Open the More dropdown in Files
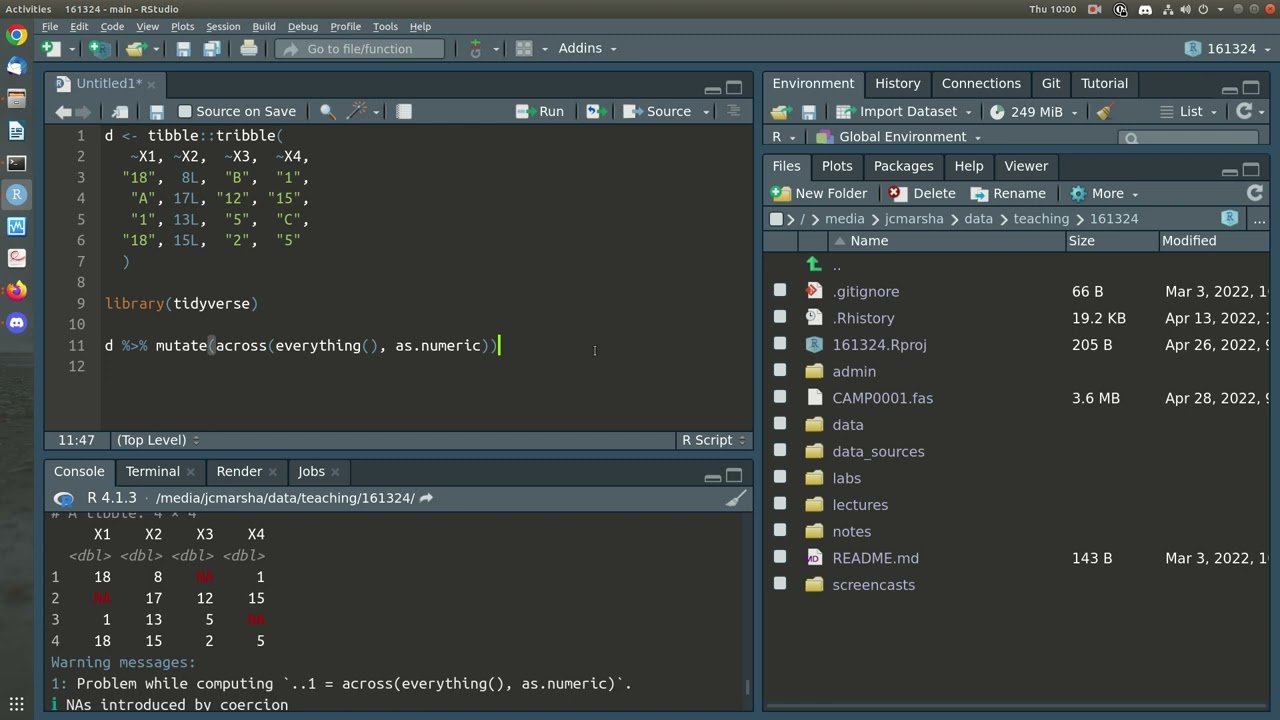1280x720 pixels. (1105, 193)
